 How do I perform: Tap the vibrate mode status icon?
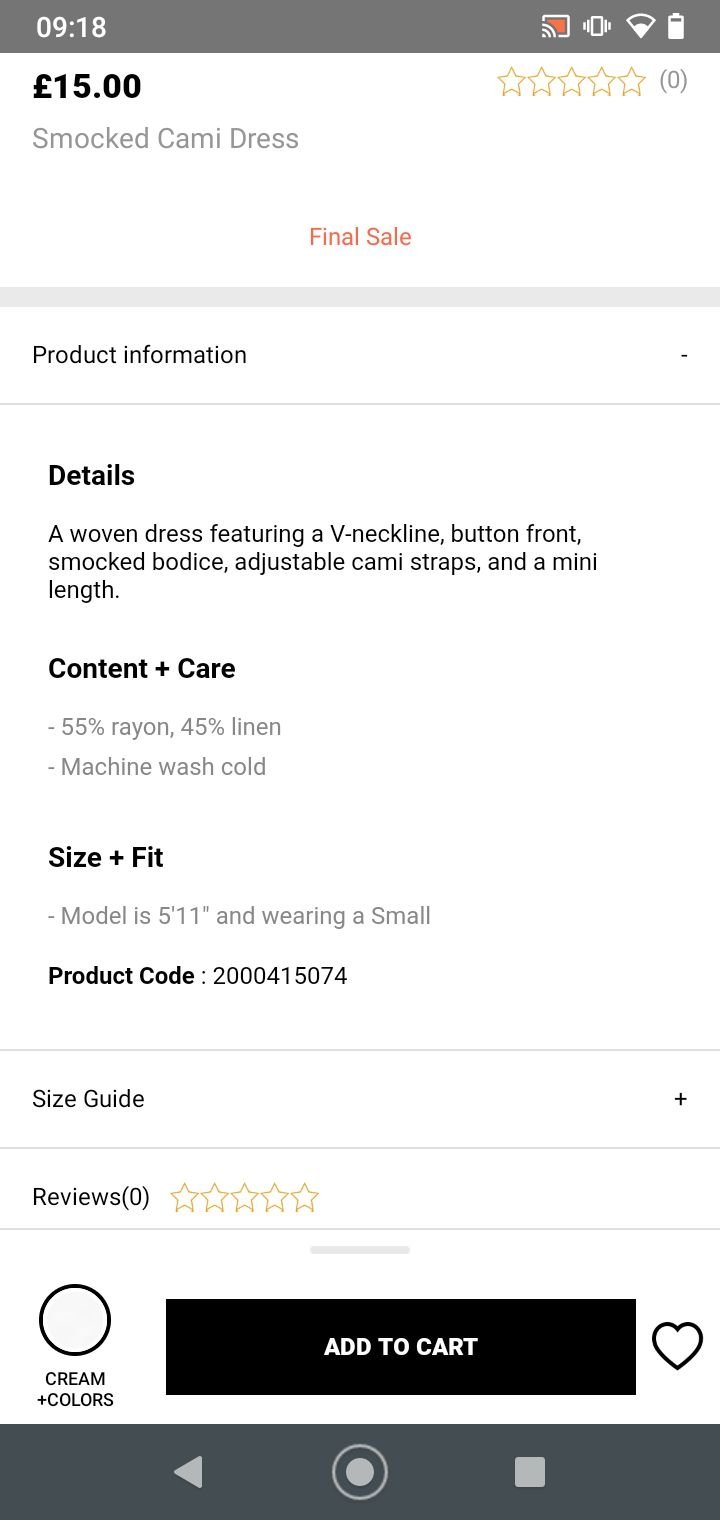tap(597, 27)
